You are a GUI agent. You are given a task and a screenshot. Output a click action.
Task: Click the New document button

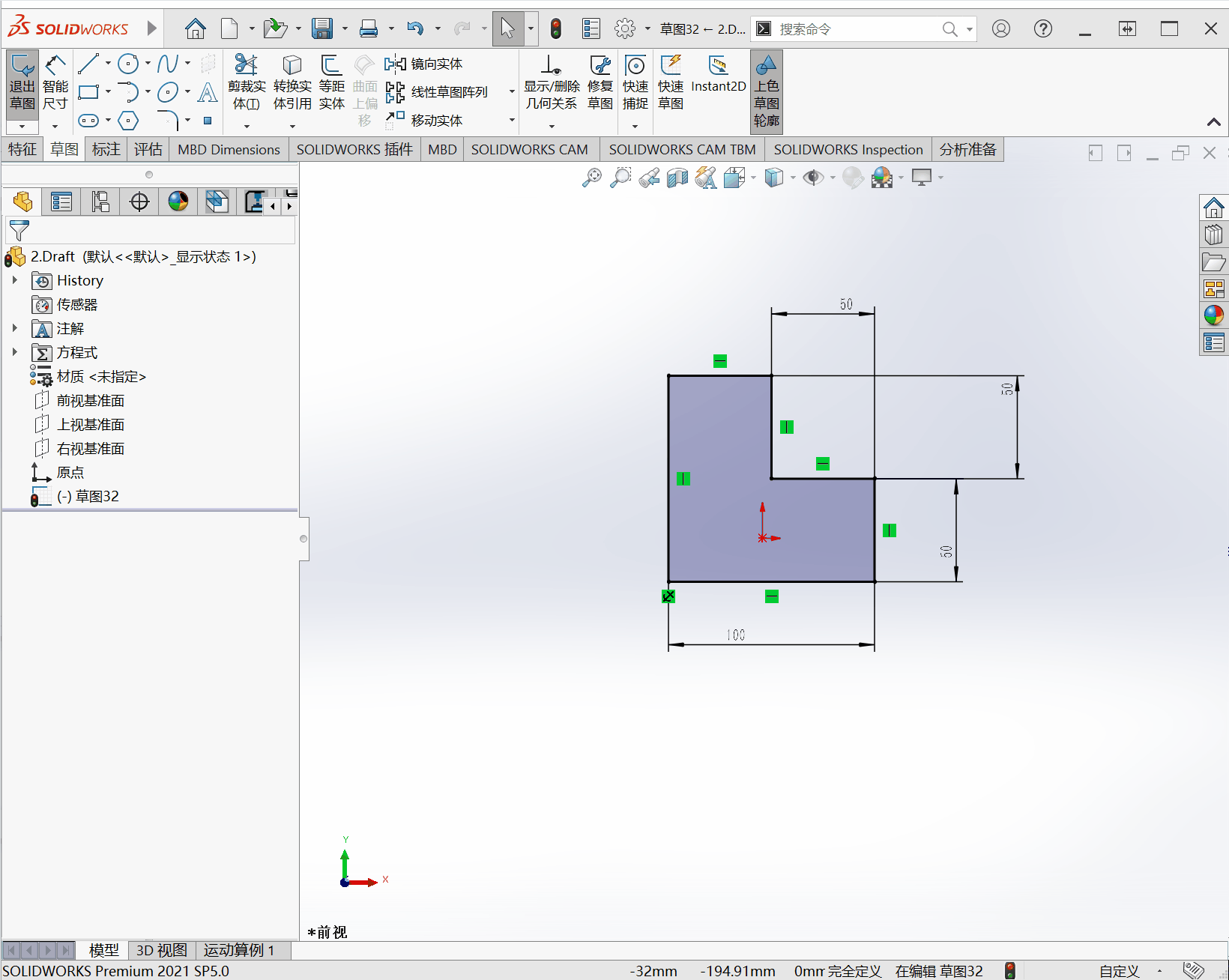tap(229, 29)
